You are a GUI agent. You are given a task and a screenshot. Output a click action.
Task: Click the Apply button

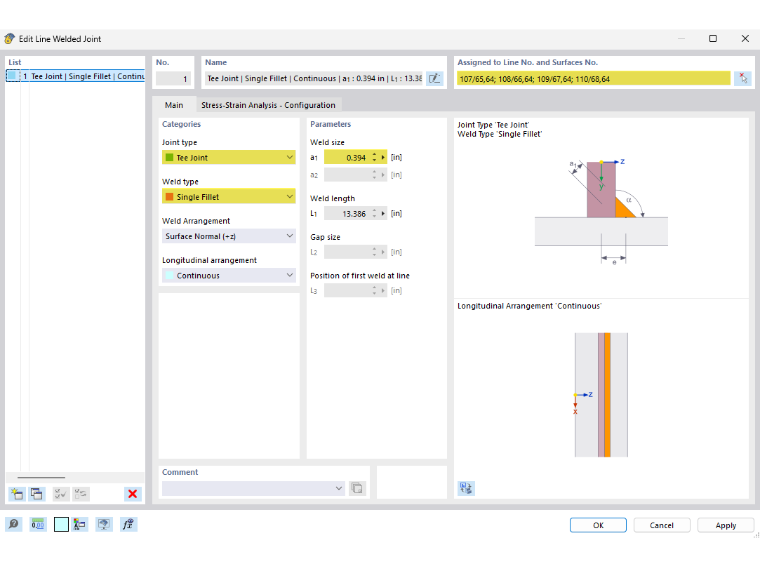[x=726, y=525]
